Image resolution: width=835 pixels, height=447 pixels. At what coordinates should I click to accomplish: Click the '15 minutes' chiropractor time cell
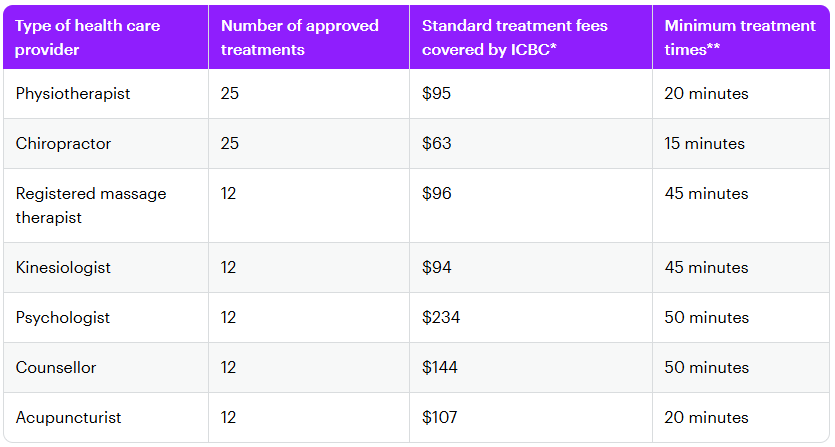click(704, 144)
